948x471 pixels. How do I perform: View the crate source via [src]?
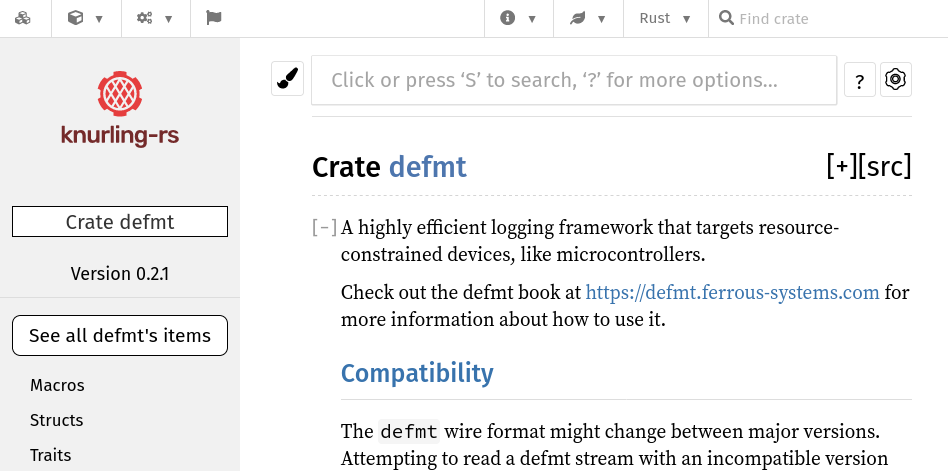[x=885, y=166]
